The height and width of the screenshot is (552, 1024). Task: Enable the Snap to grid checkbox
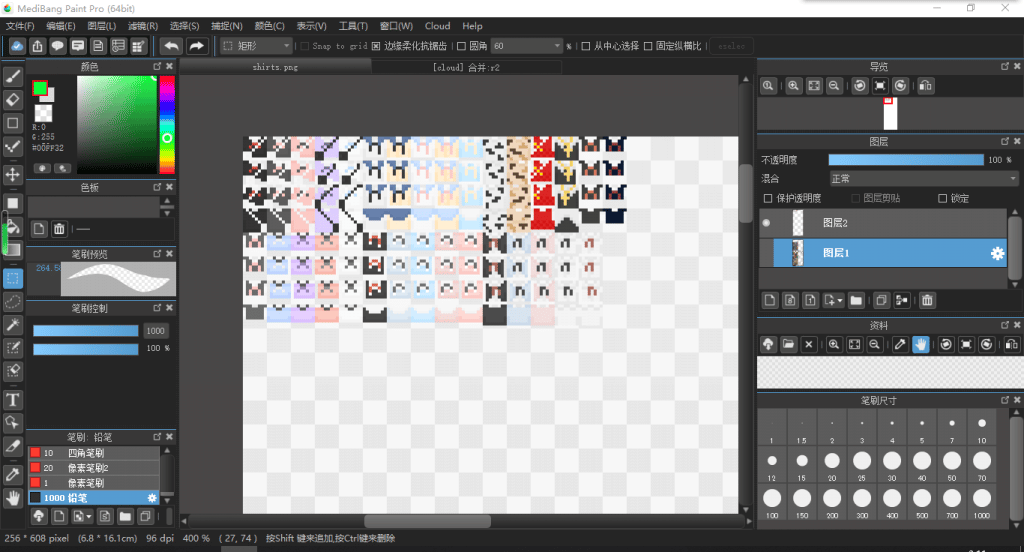pos(305,46)
